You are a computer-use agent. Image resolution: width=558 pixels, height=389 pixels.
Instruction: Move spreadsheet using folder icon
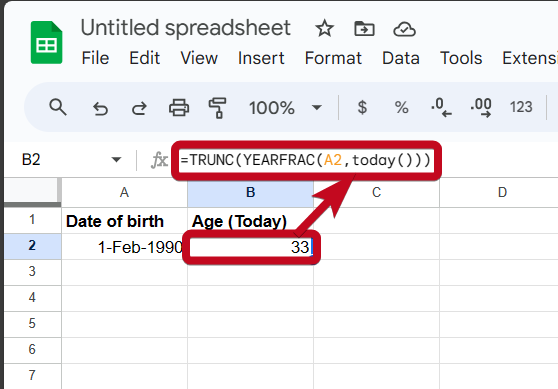coord(364,28)
